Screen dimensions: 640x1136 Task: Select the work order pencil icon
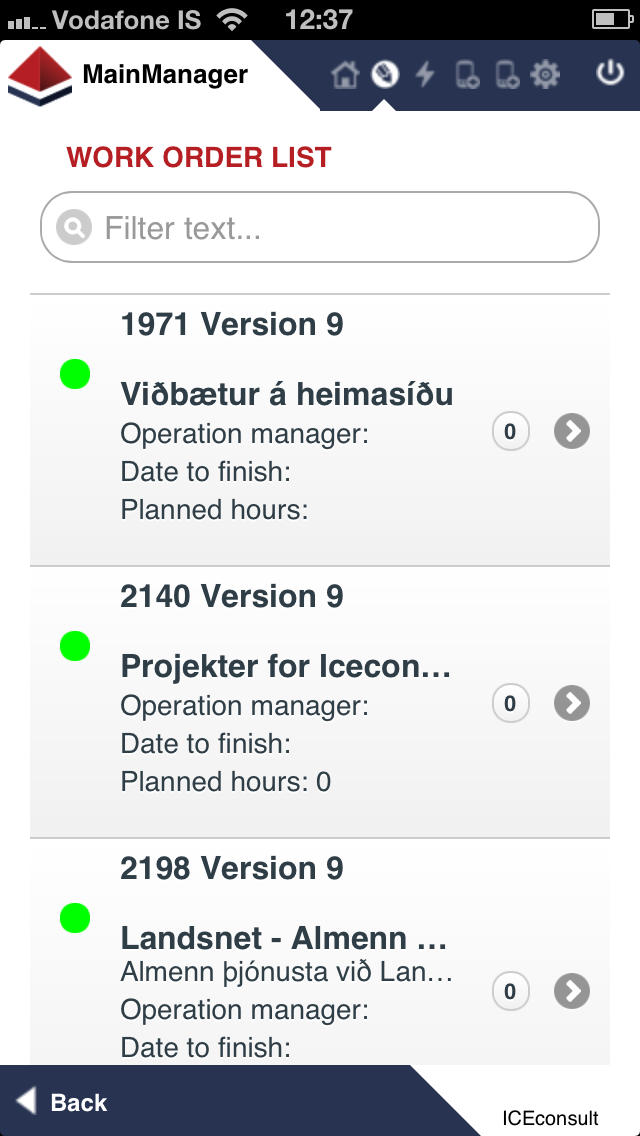(x=385, y=75)
